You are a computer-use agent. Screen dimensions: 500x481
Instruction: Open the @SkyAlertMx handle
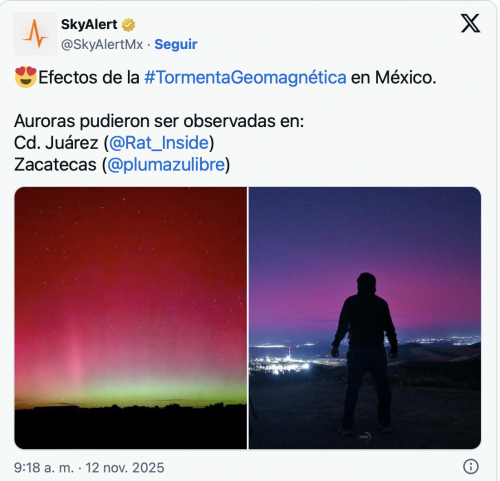point(102,44)
